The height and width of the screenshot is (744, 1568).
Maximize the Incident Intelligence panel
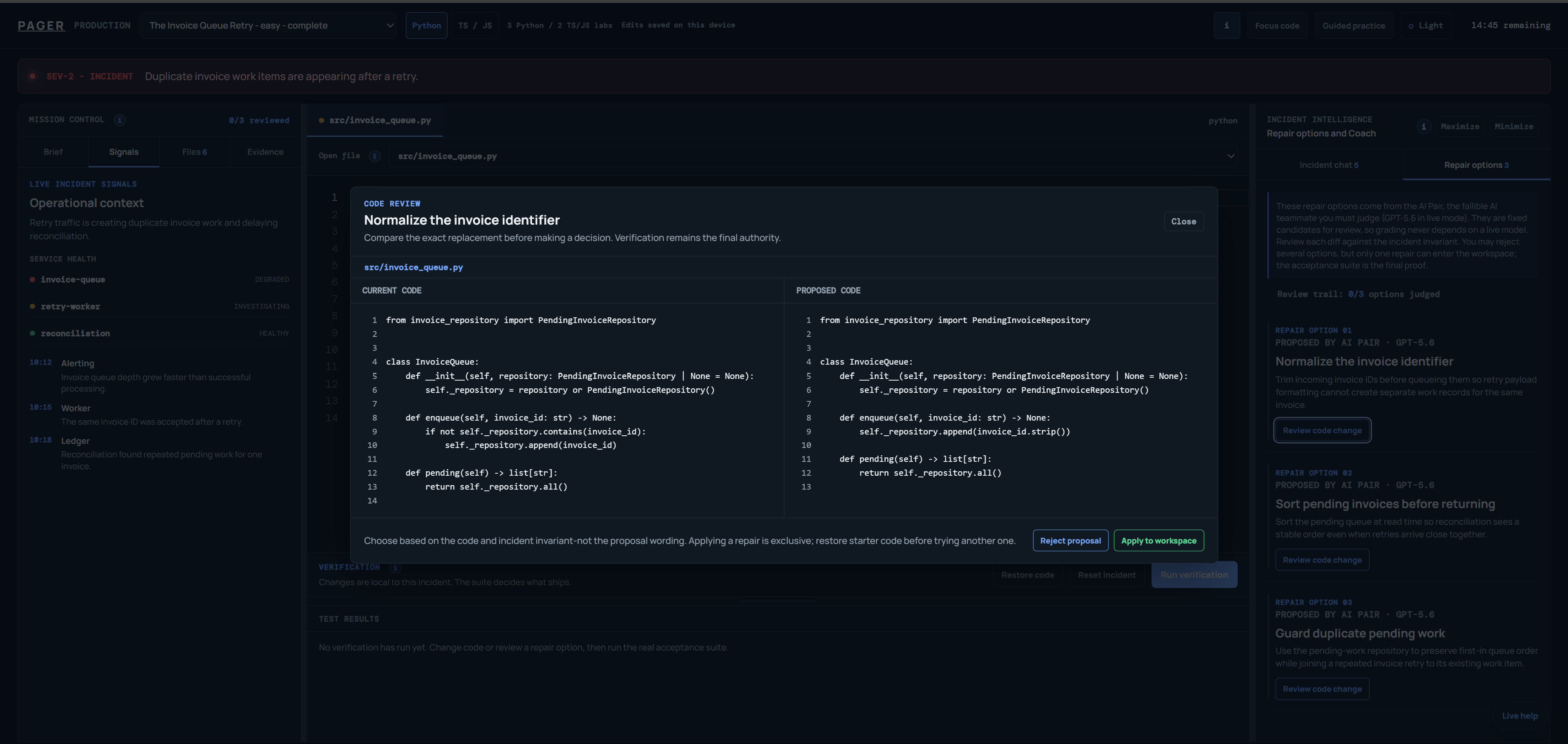coord(1460,127)
